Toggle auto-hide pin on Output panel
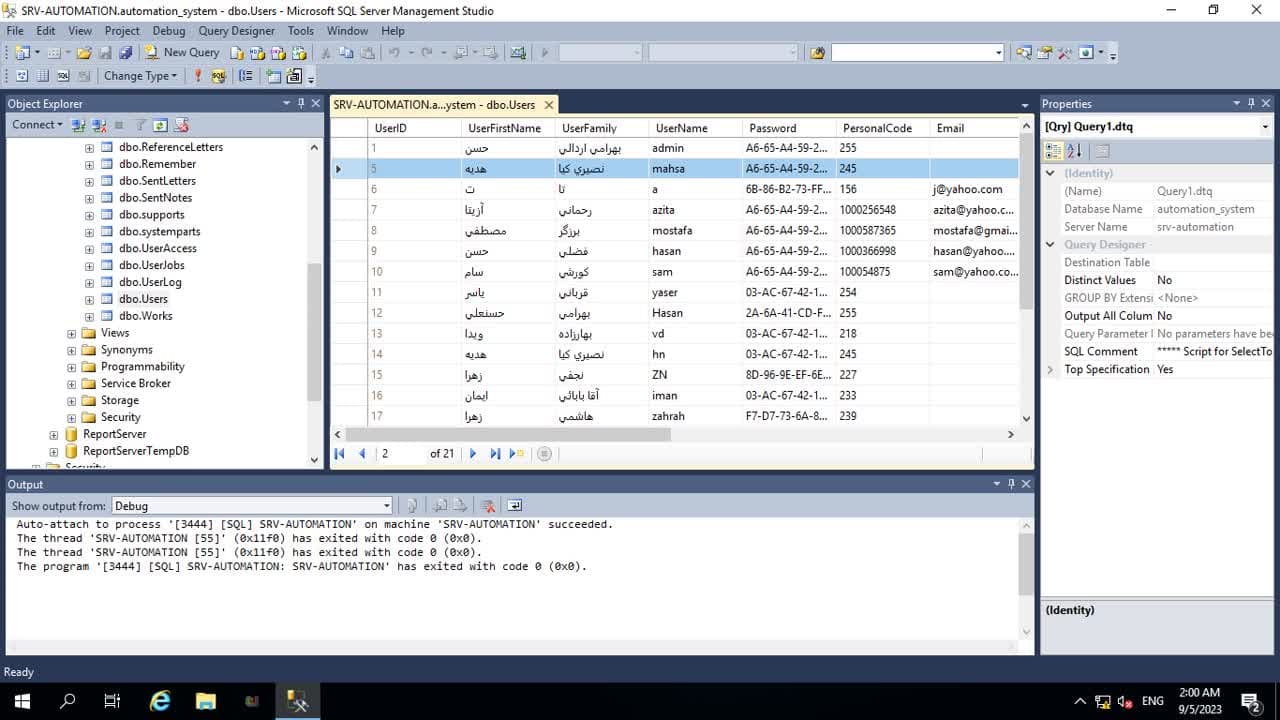Image resolution: width=1280 pixels, height=720 pixels. click(x=1011, y=484)
